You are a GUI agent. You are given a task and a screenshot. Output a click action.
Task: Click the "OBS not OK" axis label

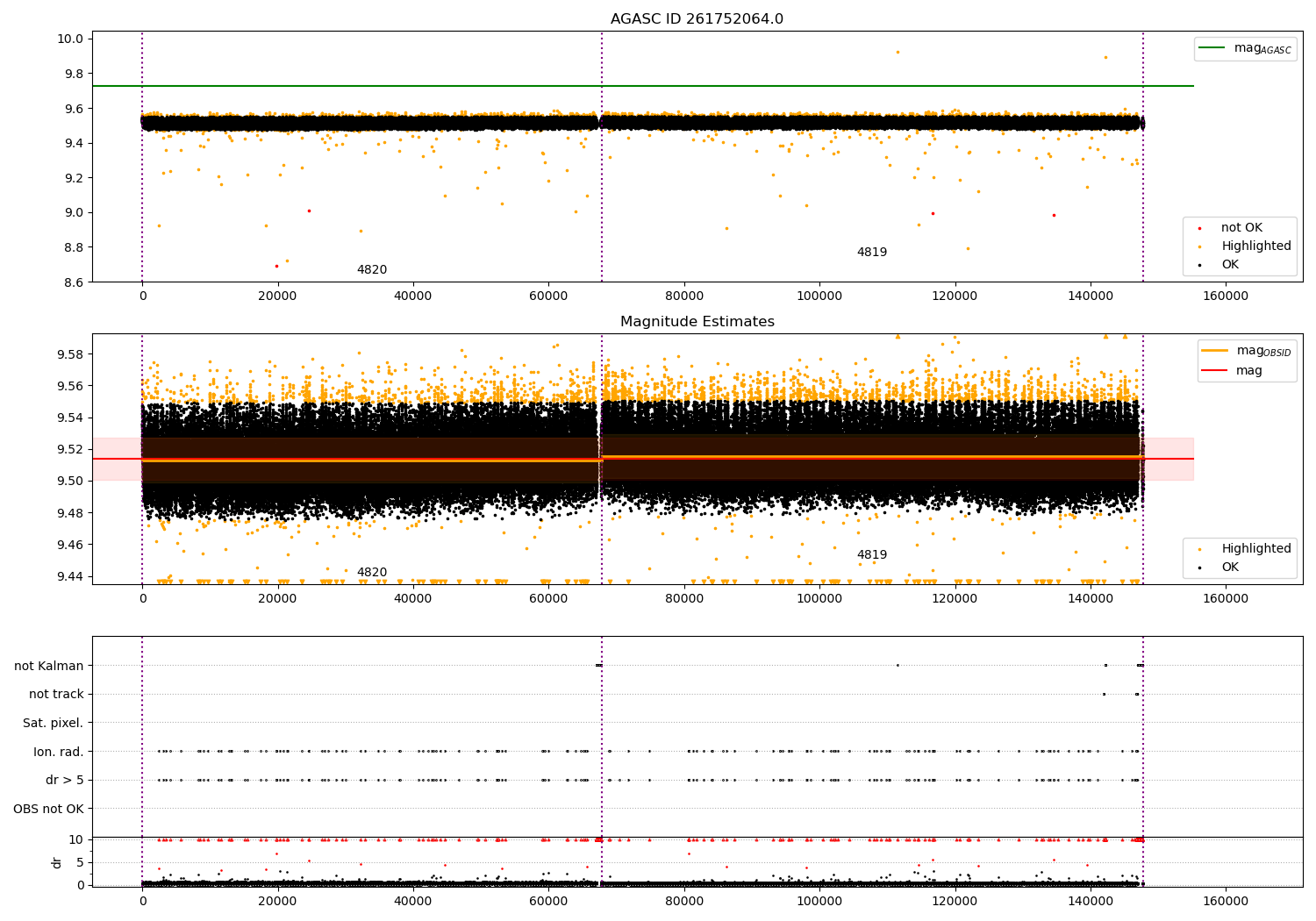tap(48, 809)
